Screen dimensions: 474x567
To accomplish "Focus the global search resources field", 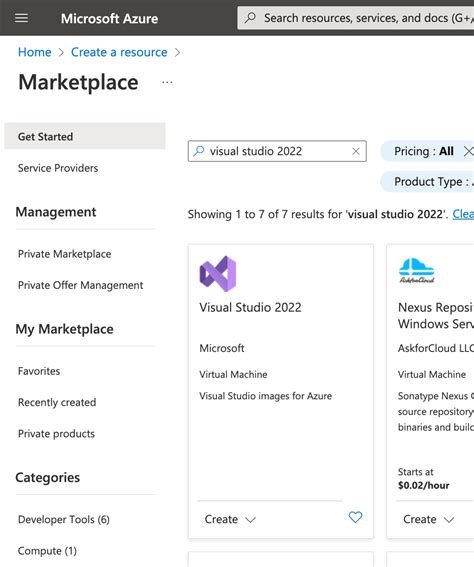I will point(355,18).
